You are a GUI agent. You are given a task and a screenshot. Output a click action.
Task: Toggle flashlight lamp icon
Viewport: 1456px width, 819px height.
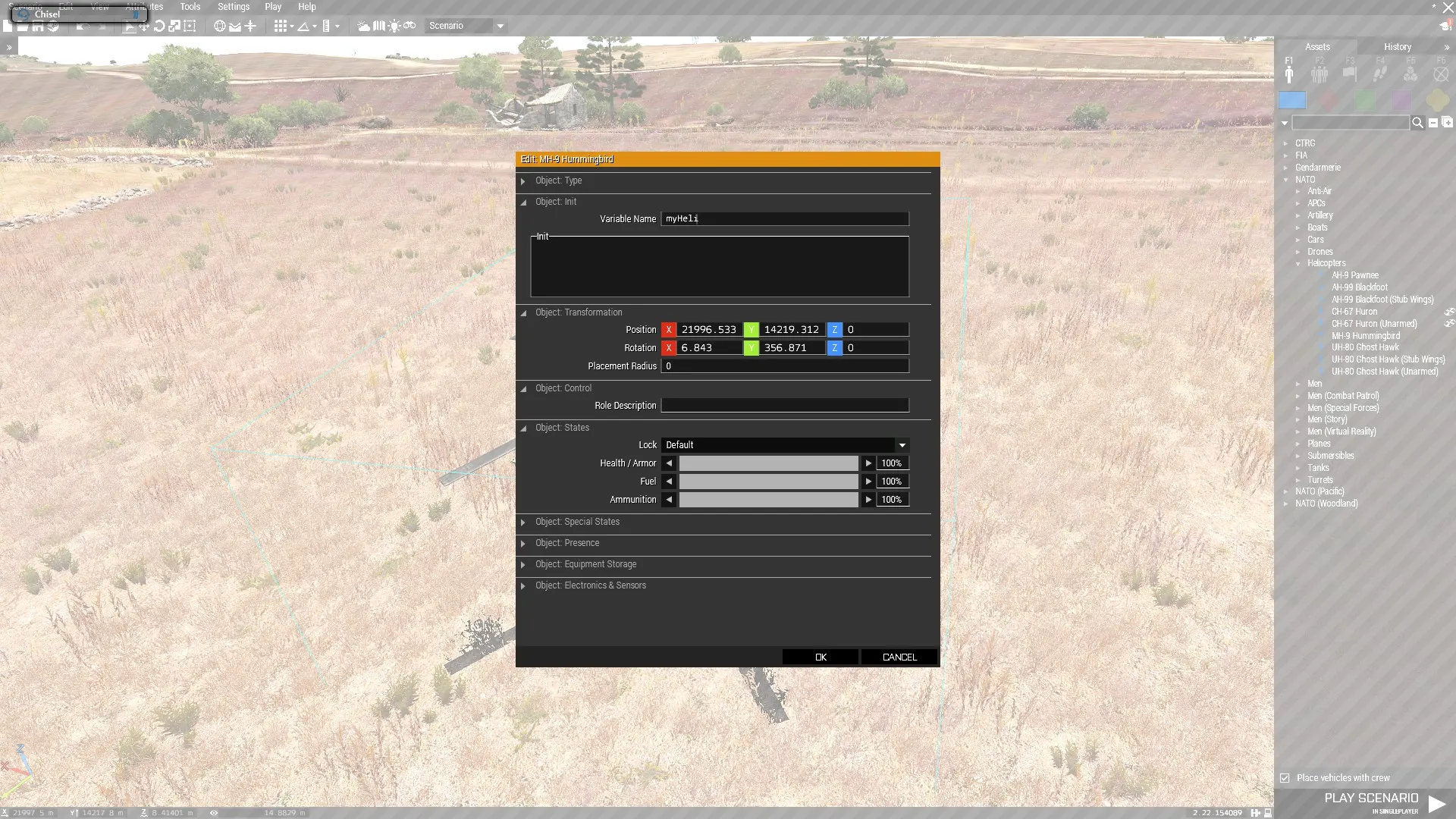[x=394, y=26]
